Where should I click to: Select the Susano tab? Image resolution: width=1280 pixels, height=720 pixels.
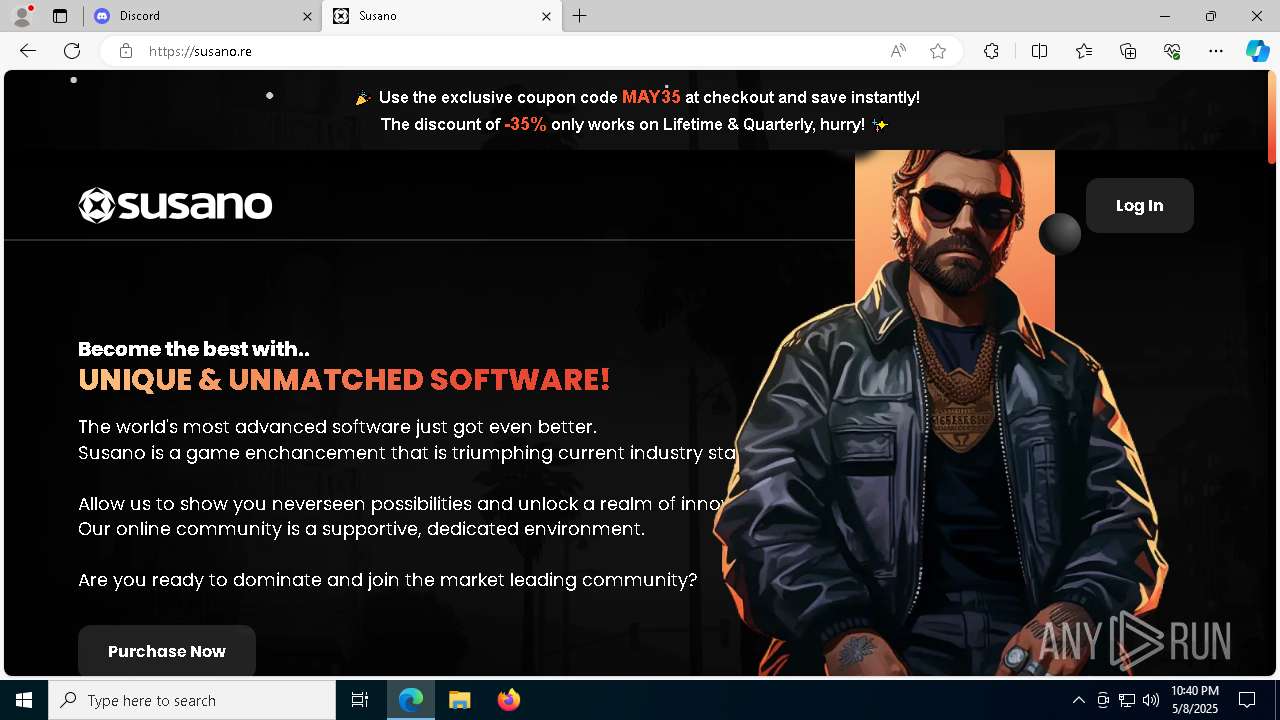[x=441, y=16]
